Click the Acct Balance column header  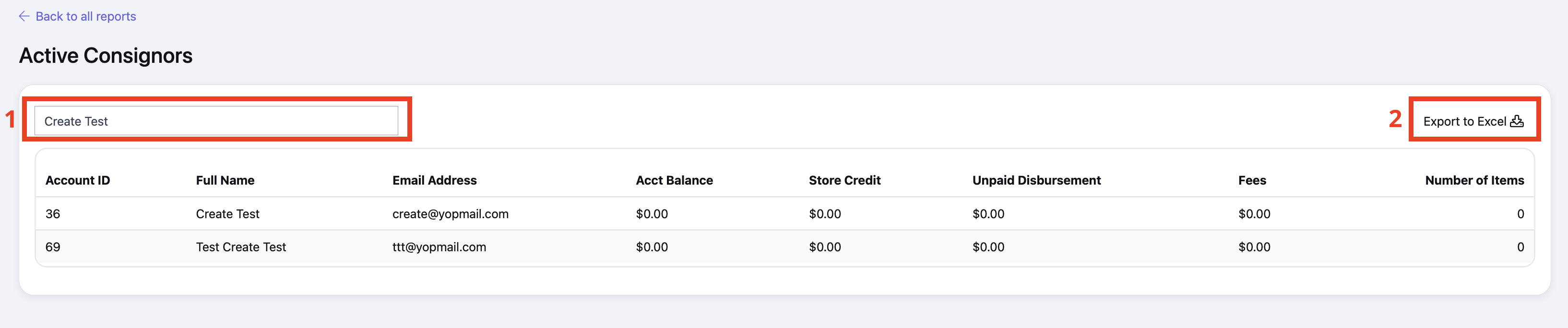(x=675, y=180)
